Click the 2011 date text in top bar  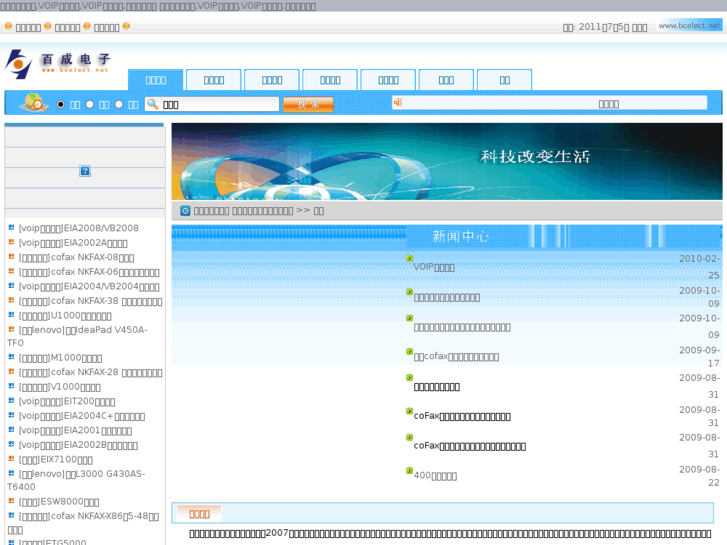coord(605,27)
